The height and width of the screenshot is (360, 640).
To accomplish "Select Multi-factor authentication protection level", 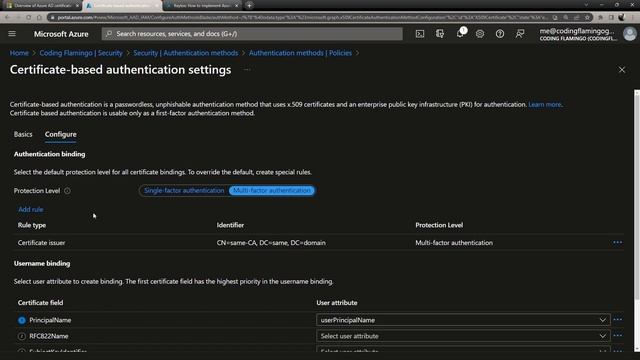I will click(271, 191).
